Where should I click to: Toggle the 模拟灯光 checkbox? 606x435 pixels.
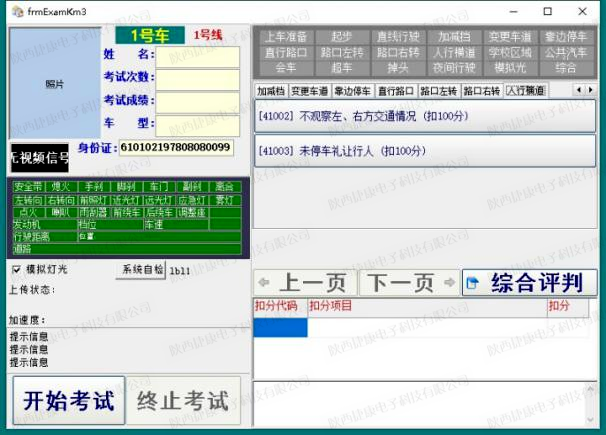pyautogui.click(x=16, y=270)
